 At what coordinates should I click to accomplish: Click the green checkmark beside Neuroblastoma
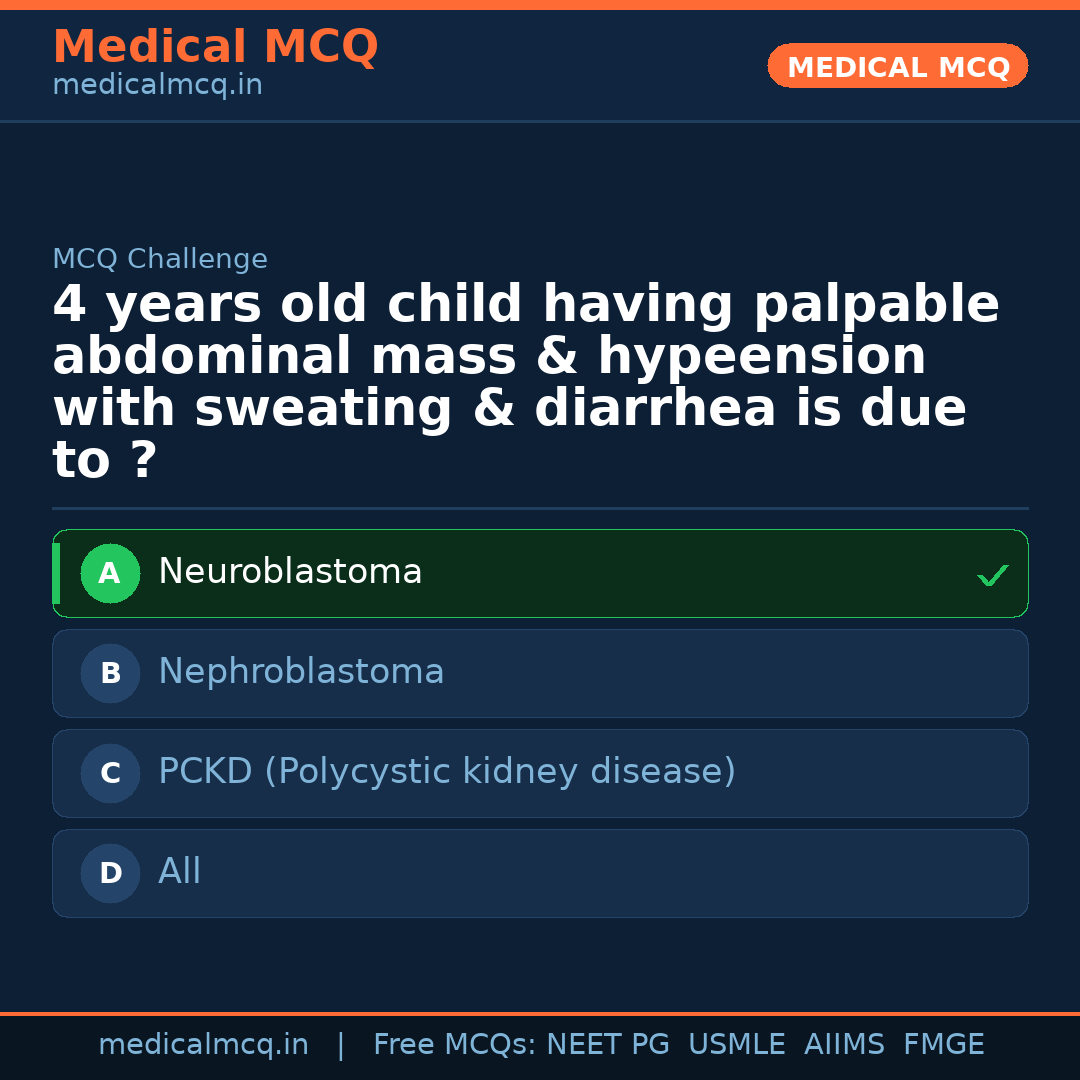coord(992,575)
